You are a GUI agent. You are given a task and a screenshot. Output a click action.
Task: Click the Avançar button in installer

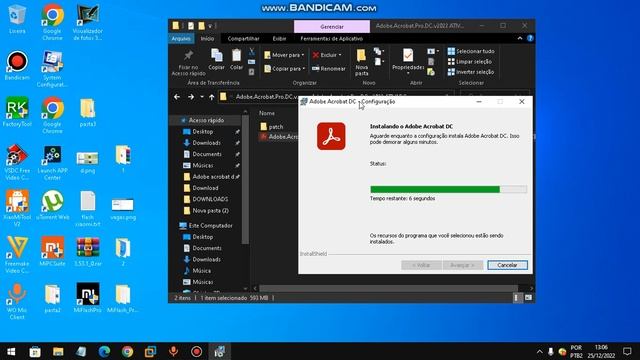point(463,265)
